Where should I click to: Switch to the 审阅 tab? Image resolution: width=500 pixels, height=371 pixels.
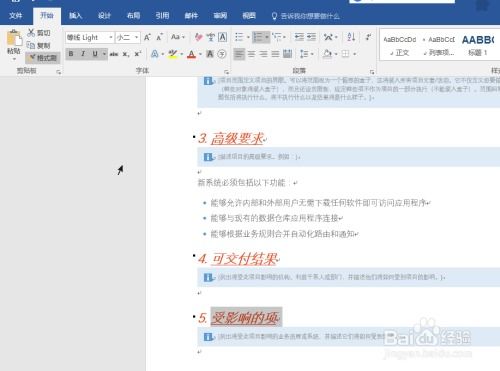click(220, 15)
